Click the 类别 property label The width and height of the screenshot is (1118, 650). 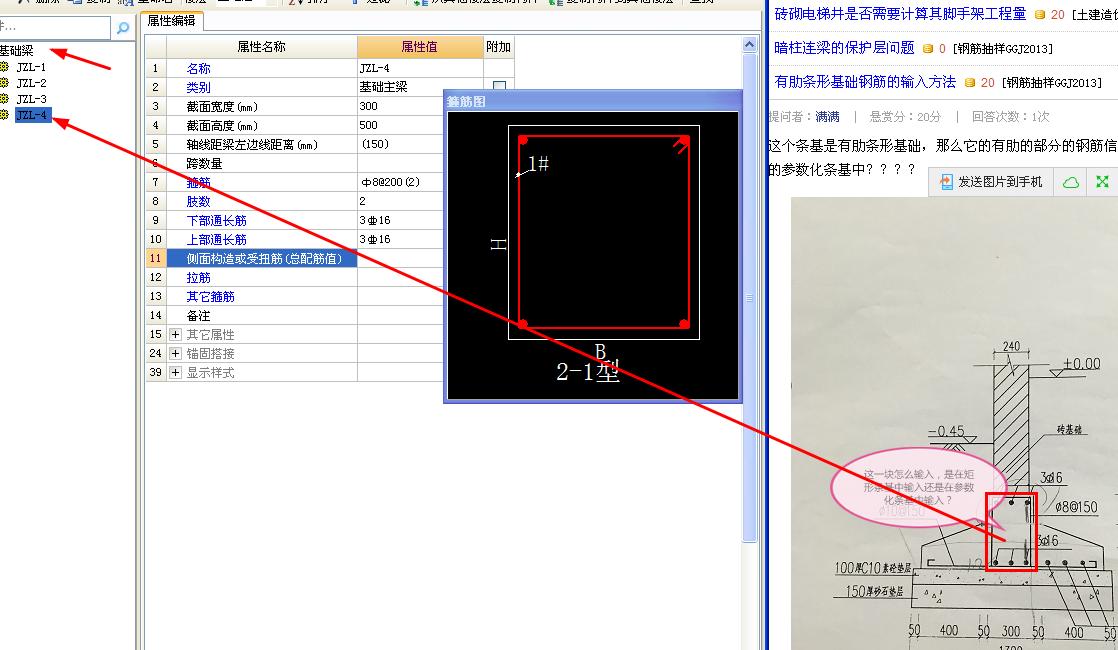point(198,87)
